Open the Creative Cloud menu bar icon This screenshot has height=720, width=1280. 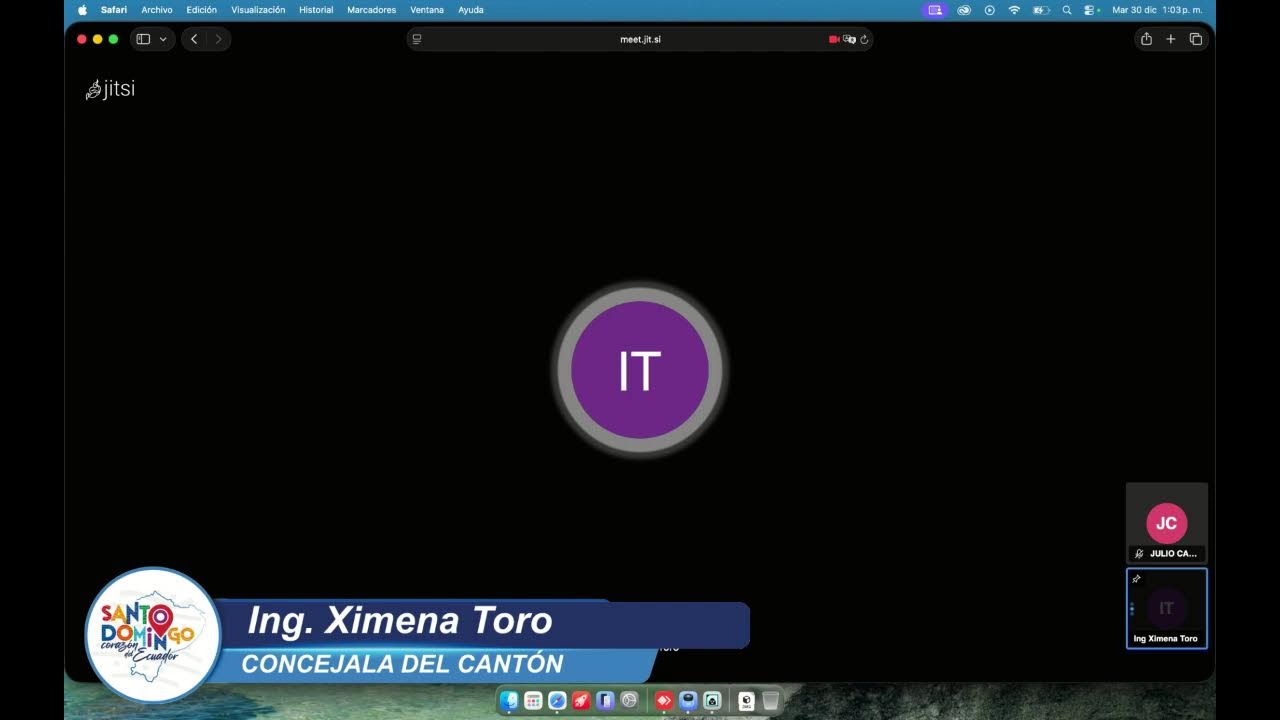pos(964,10)
